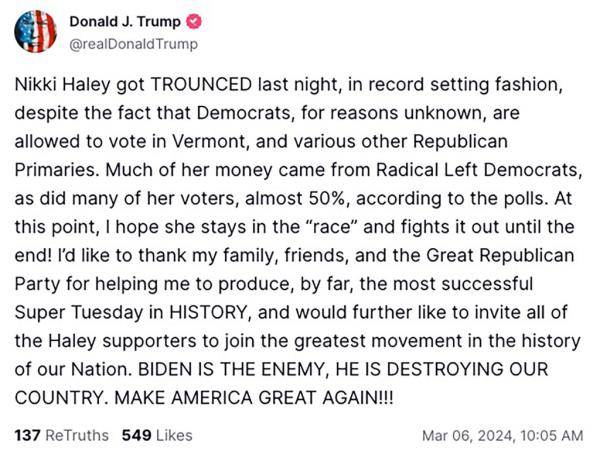600x458 pixels.
Task: Open the Mar 06, 2024 timestamp
Action: pyautogui.click(x=502, y=436)
